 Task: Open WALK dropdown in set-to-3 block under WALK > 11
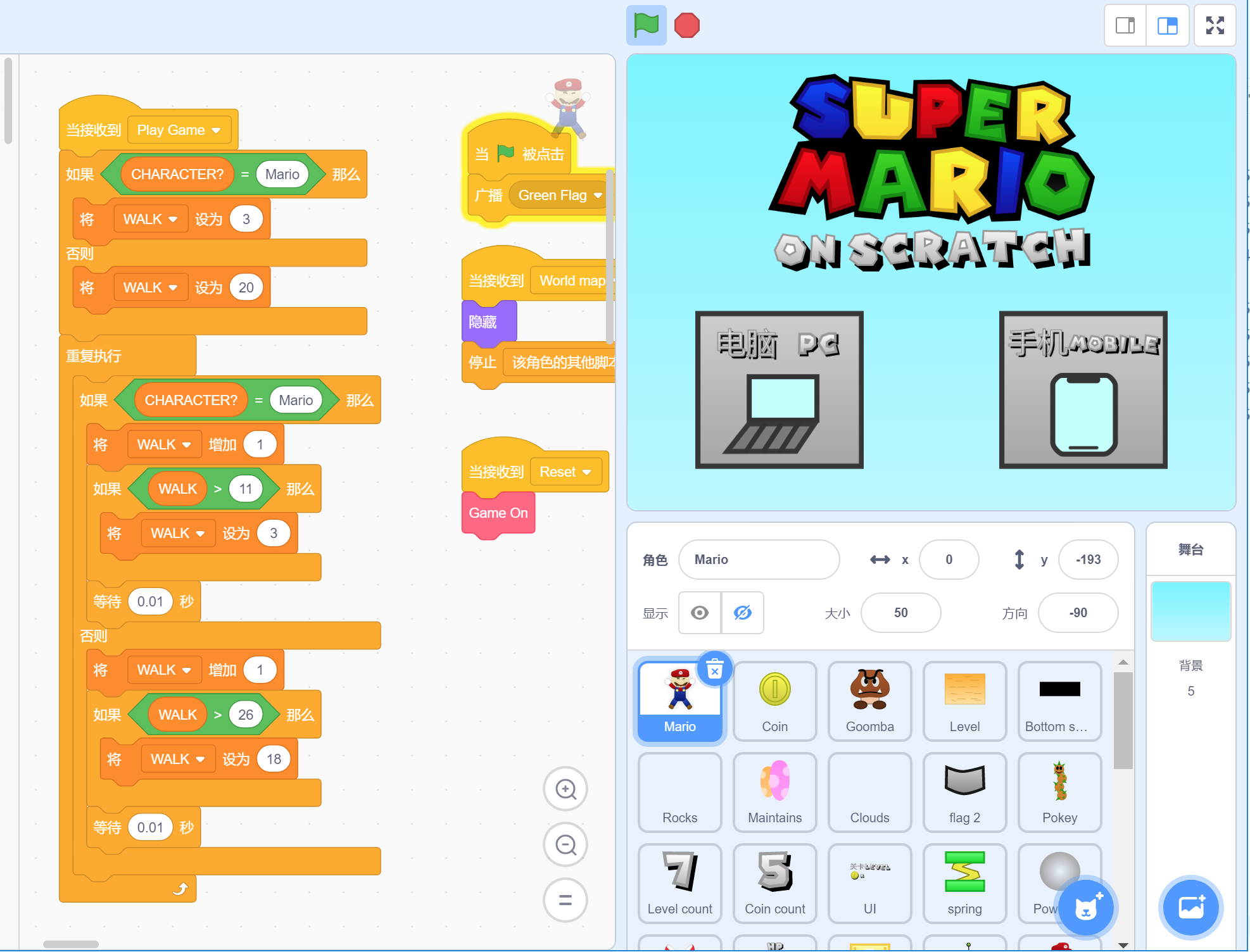coord(178,533)
